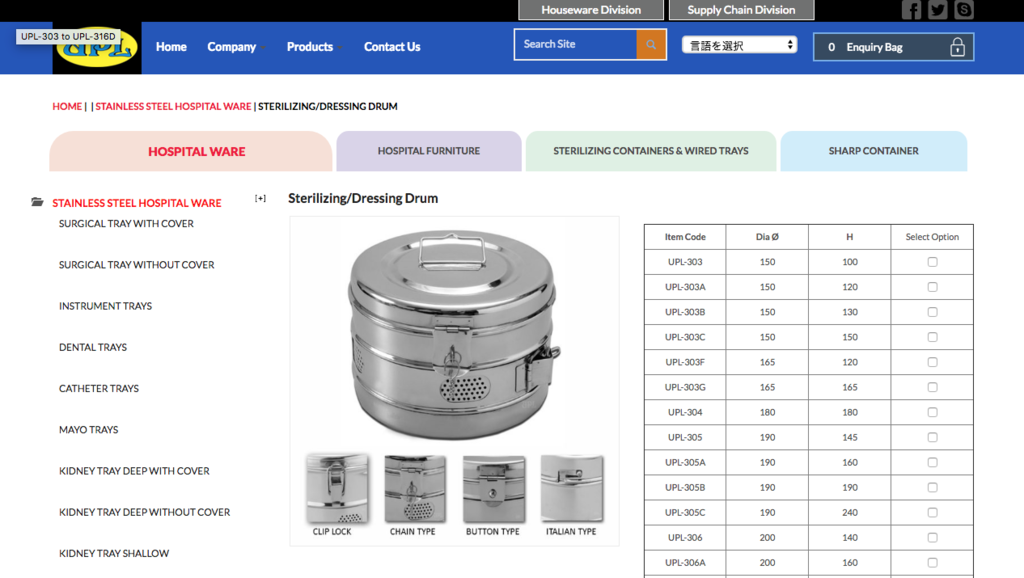This screenshot has width=1024, height=578.
Task: Switch to the Hospital Ware tab
Action: (191, 151)
